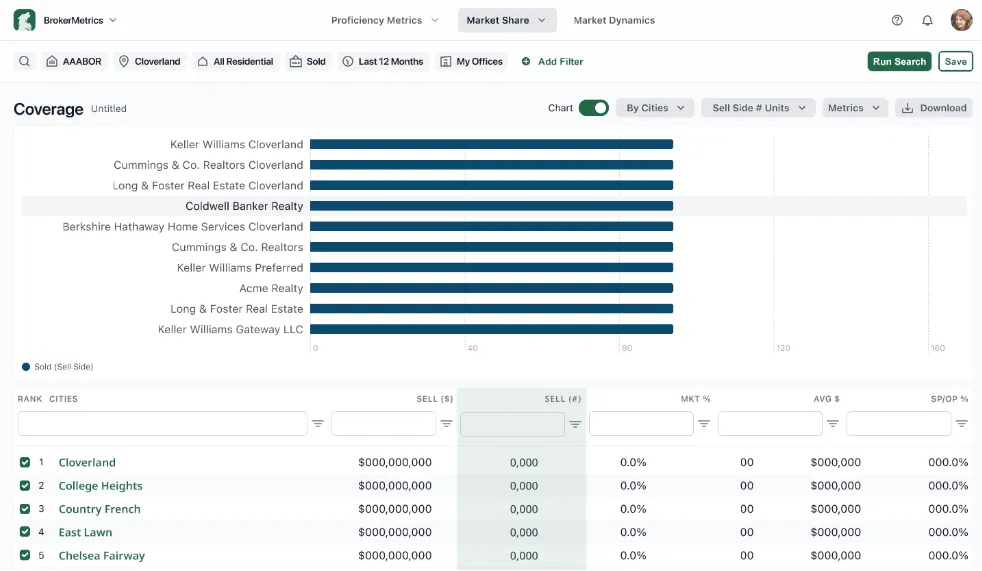Click the Untitled report name
This screenshot has width=982, height=571.
pyautogui.click(x=109, y=108)
